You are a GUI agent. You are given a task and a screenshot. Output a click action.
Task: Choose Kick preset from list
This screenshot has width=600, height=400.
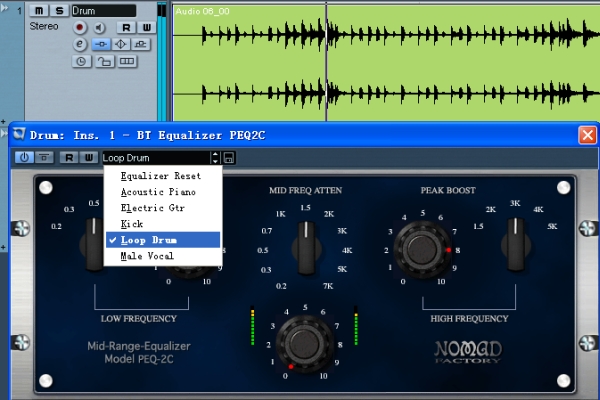(x=163, y=224)
